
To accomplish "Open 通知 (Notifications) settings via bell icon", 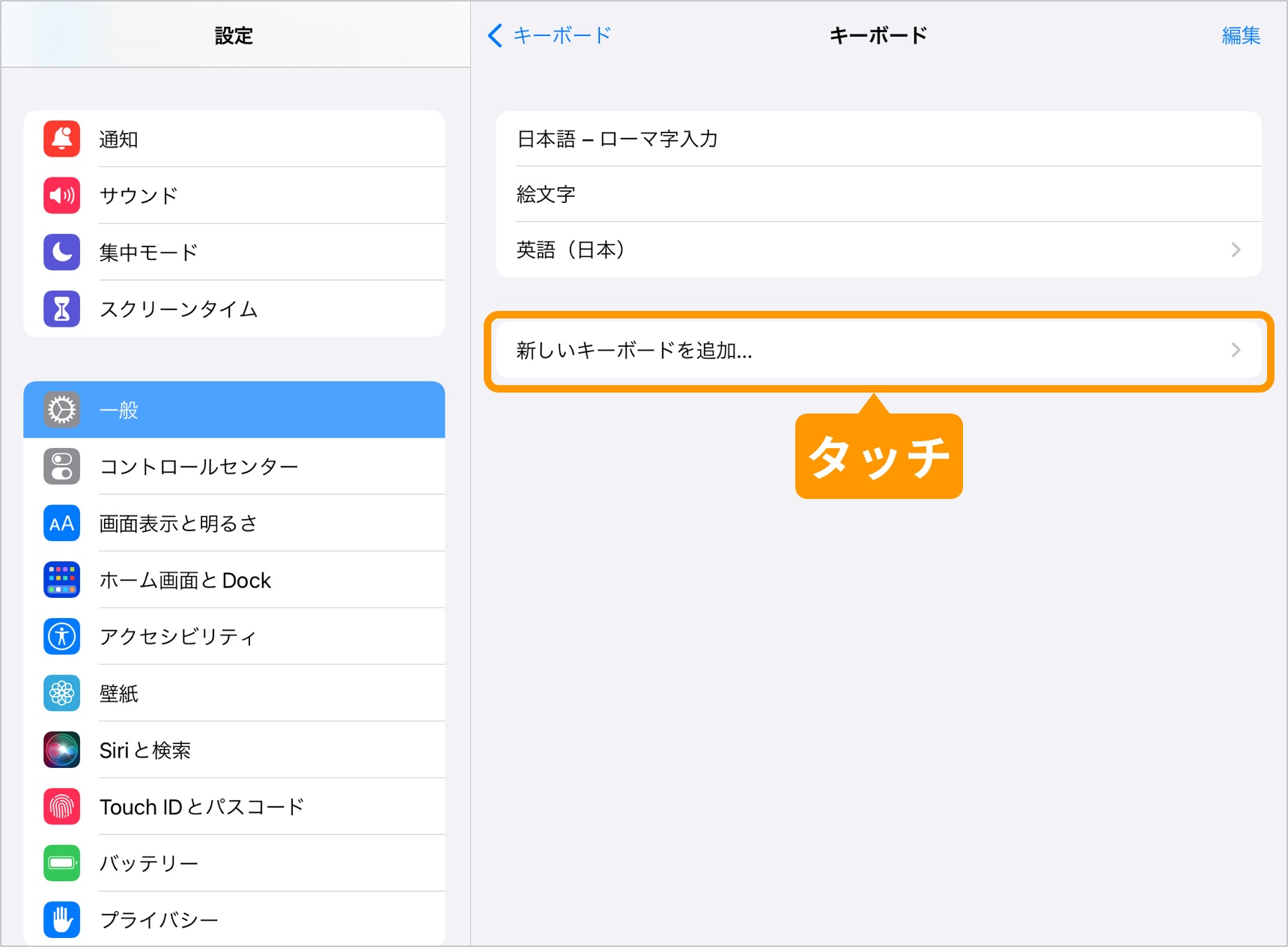I will pos(61,139).
